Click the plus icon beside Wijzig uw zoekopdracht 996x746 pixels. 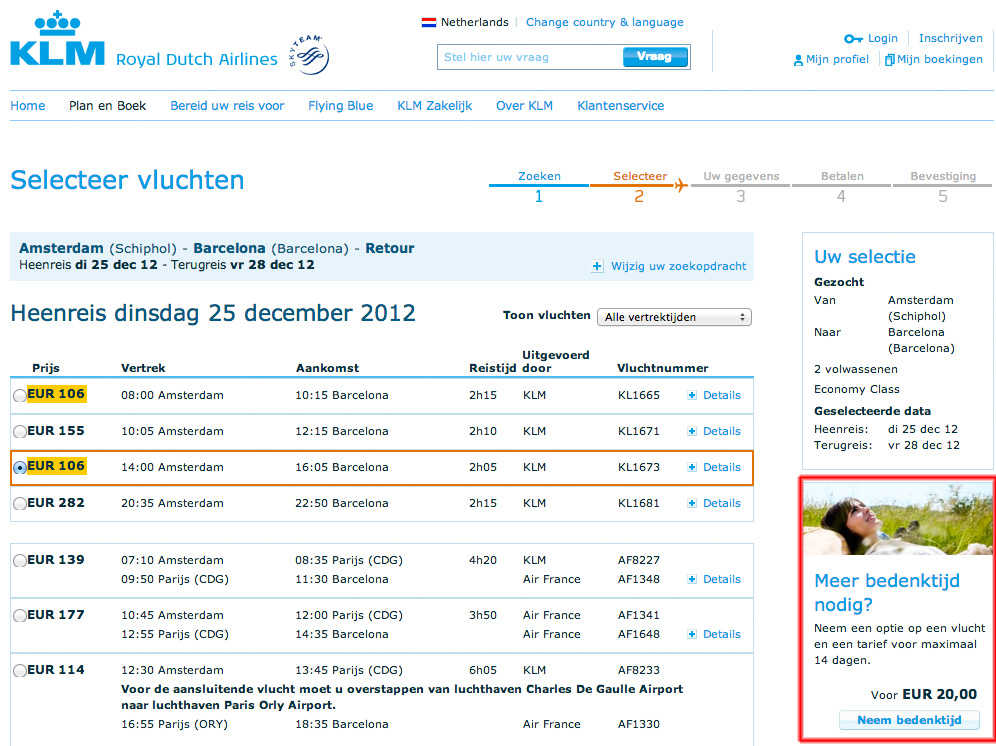pos(597,267)
